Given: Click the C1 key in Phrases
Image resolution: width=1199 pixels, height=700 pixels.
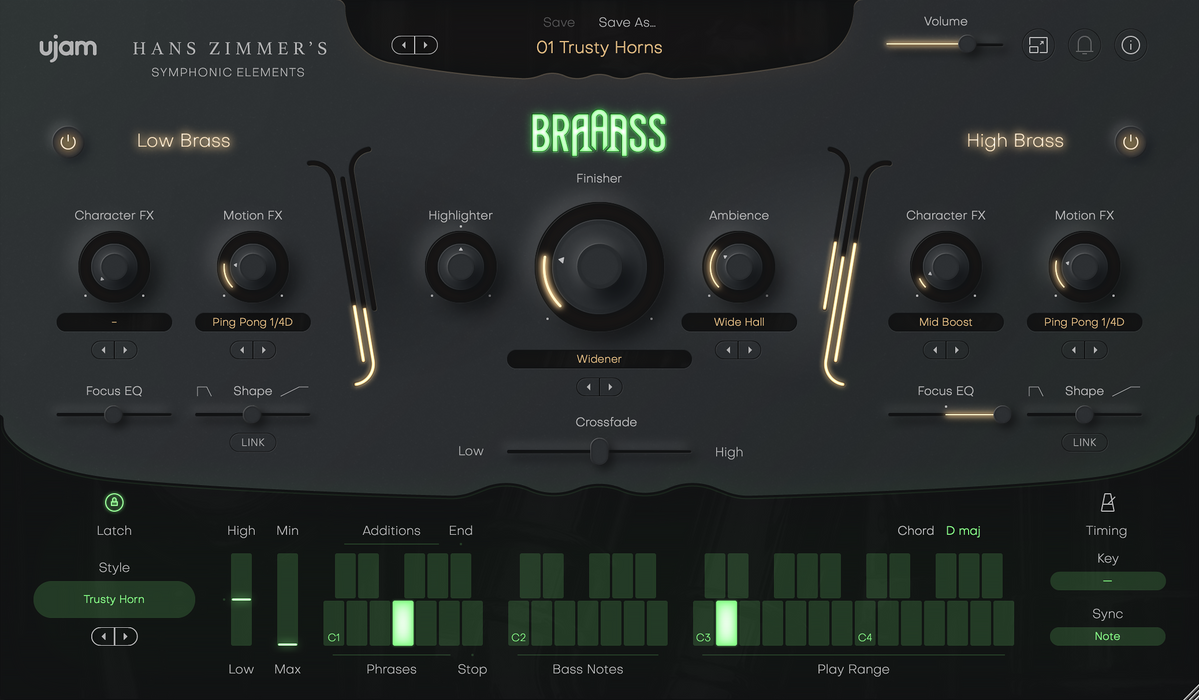Looking at the screenshot, I should 334,623.
